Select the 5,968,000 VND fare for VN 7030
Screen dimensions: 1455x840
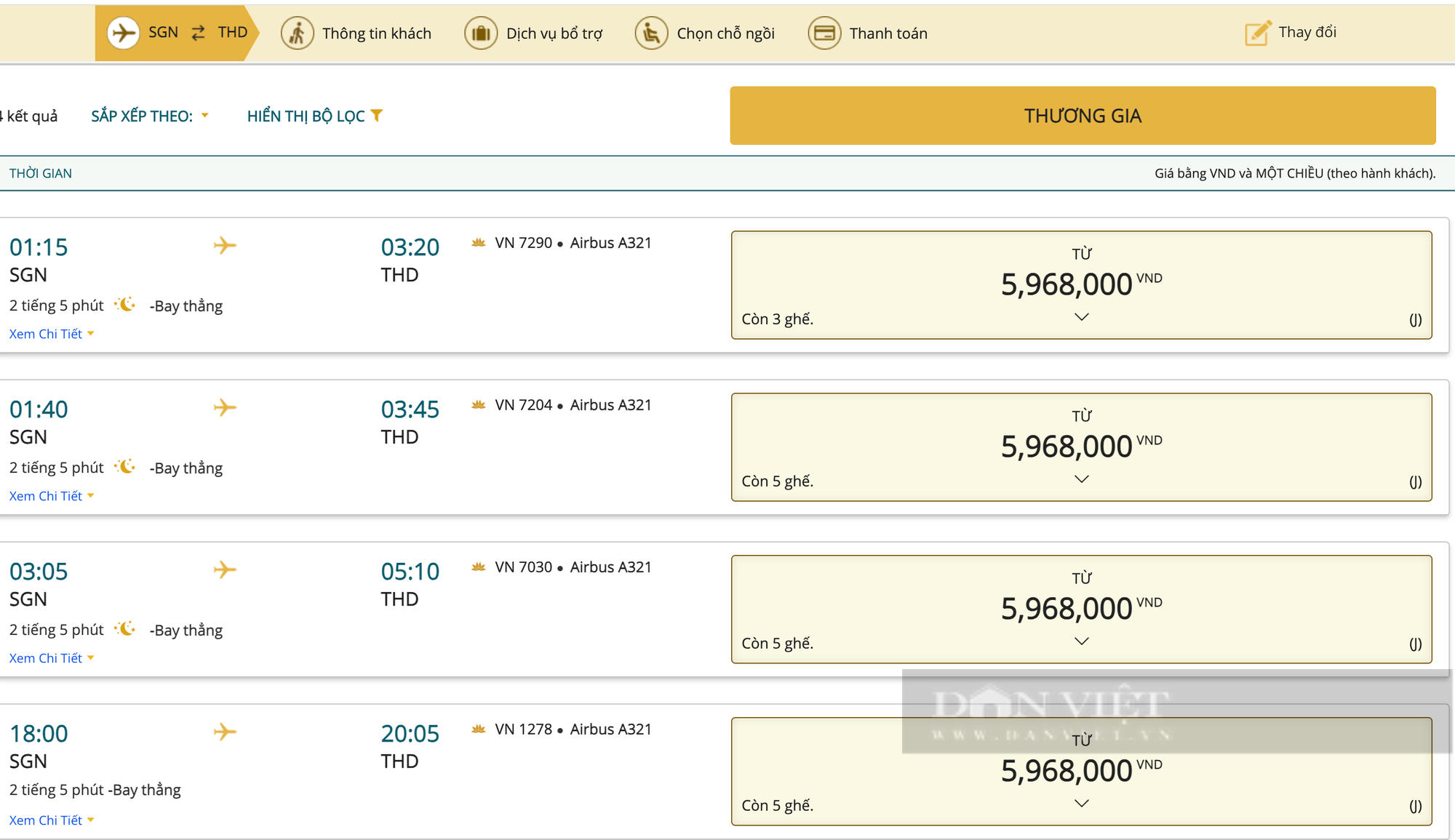point(1082,609)
